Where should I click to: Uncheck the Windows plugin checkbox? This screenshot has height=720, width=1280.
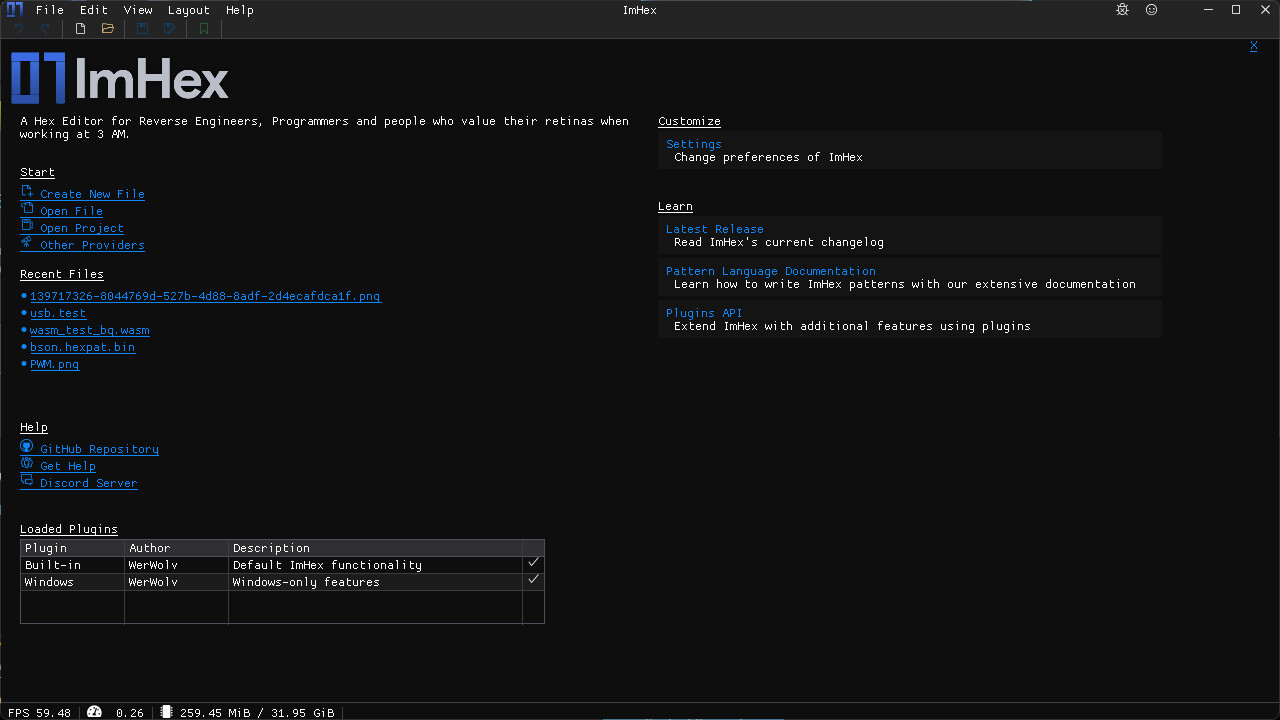(532, 580)
